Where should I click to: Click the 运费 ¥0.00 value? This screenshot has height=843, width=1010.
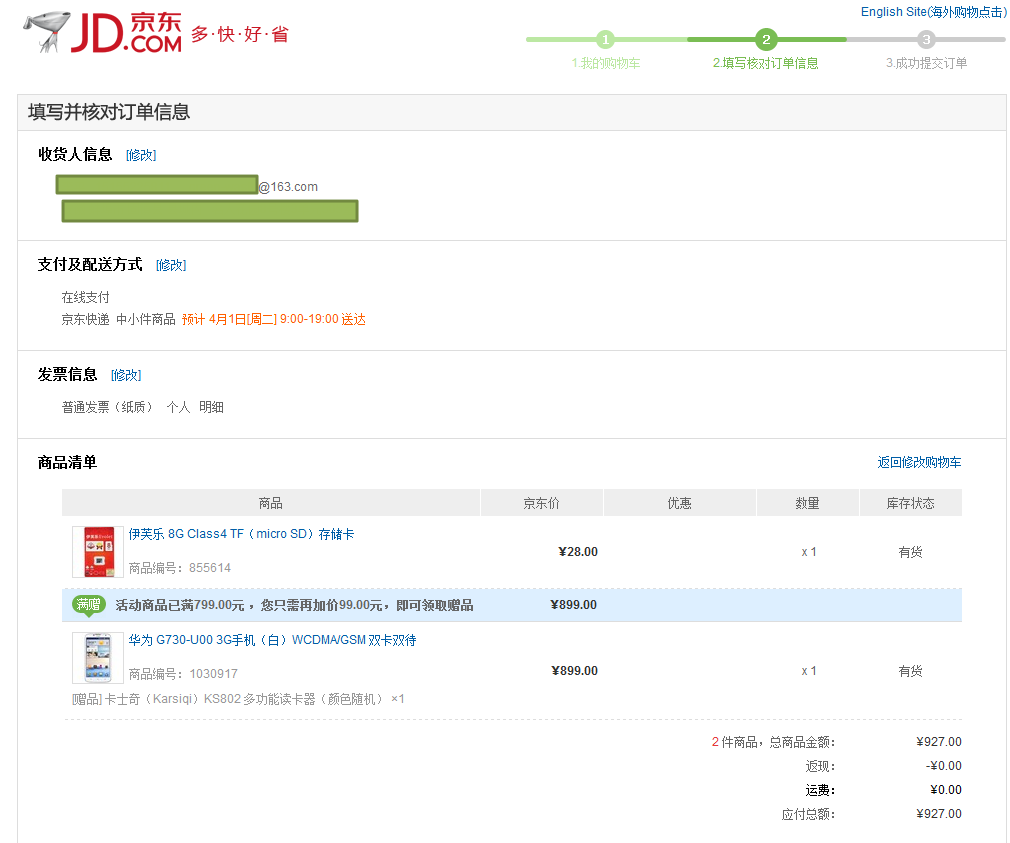946,790
